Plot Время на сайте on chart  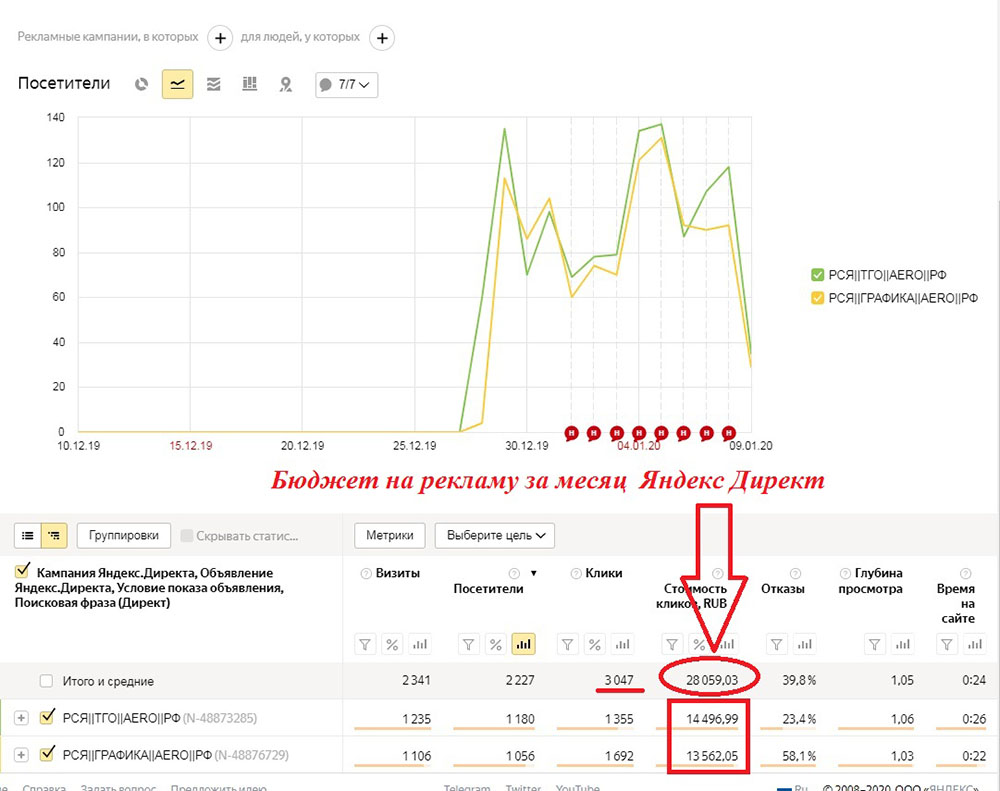pyautogui.click(x=975, y=644)
